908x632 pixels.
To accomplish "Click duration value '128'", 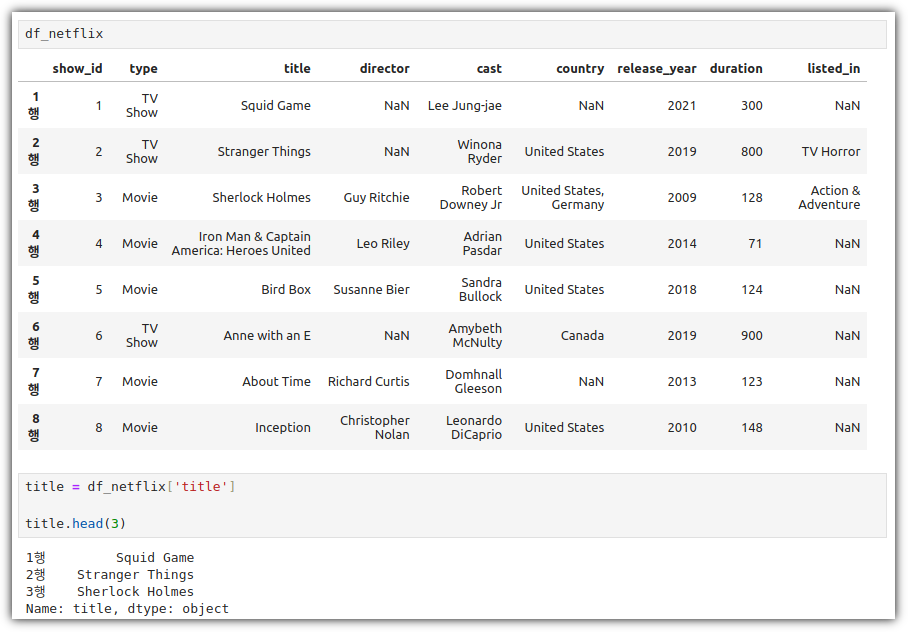I will (x=752, y=198).
